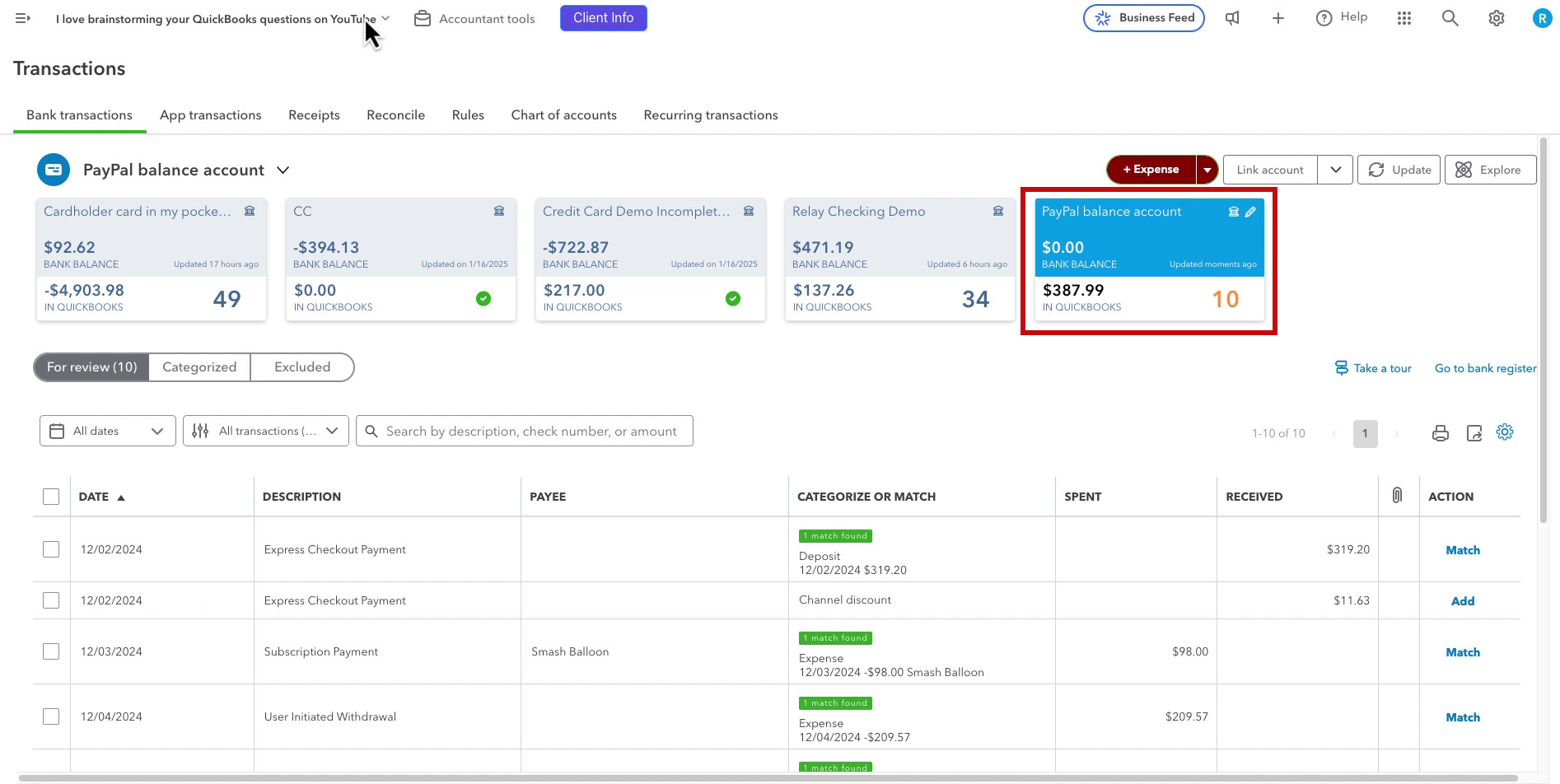The image size is (1560, 784).
Task: Open the global search magnifier
Action: (1450, 18)
